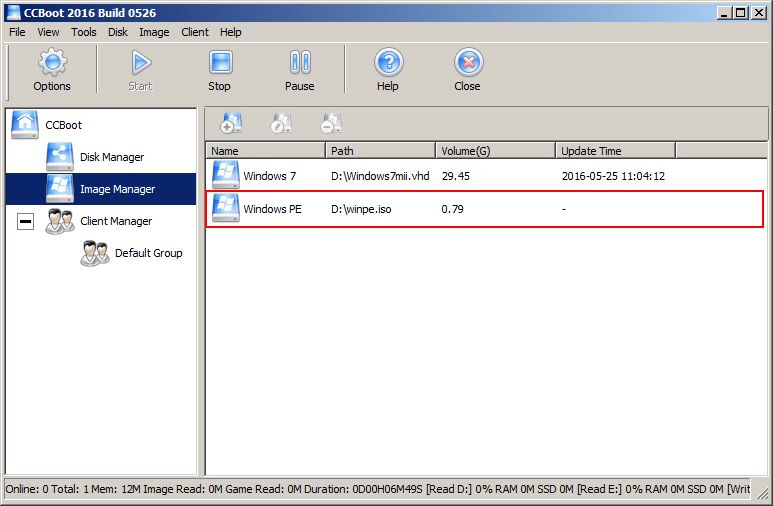Open the Help question mark icon
This screenshot has height=506, width=773.
[x=388, y=62]
